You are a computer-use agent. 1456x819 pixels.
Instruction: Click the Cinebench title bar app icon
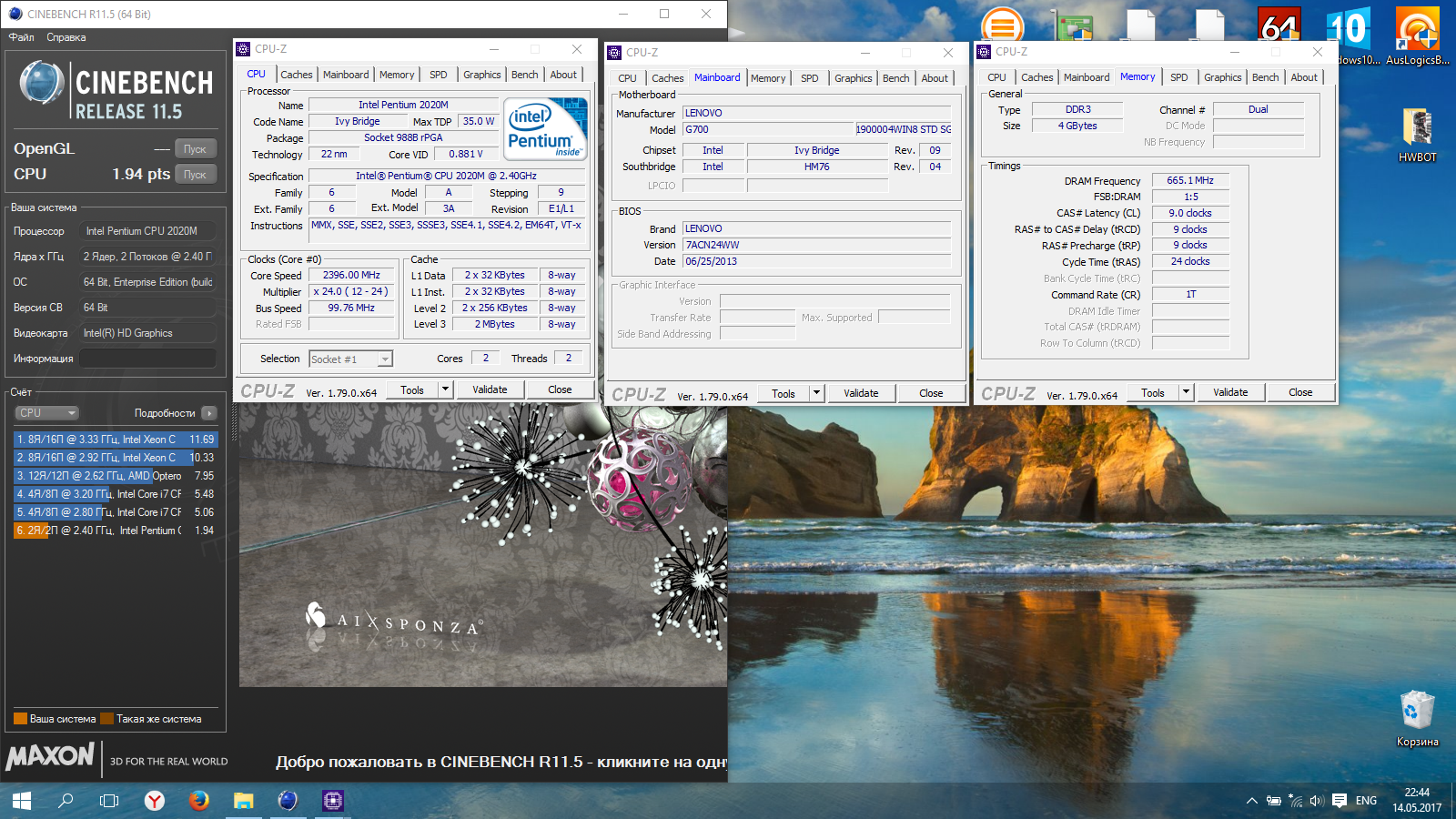[x=15, y=14]
